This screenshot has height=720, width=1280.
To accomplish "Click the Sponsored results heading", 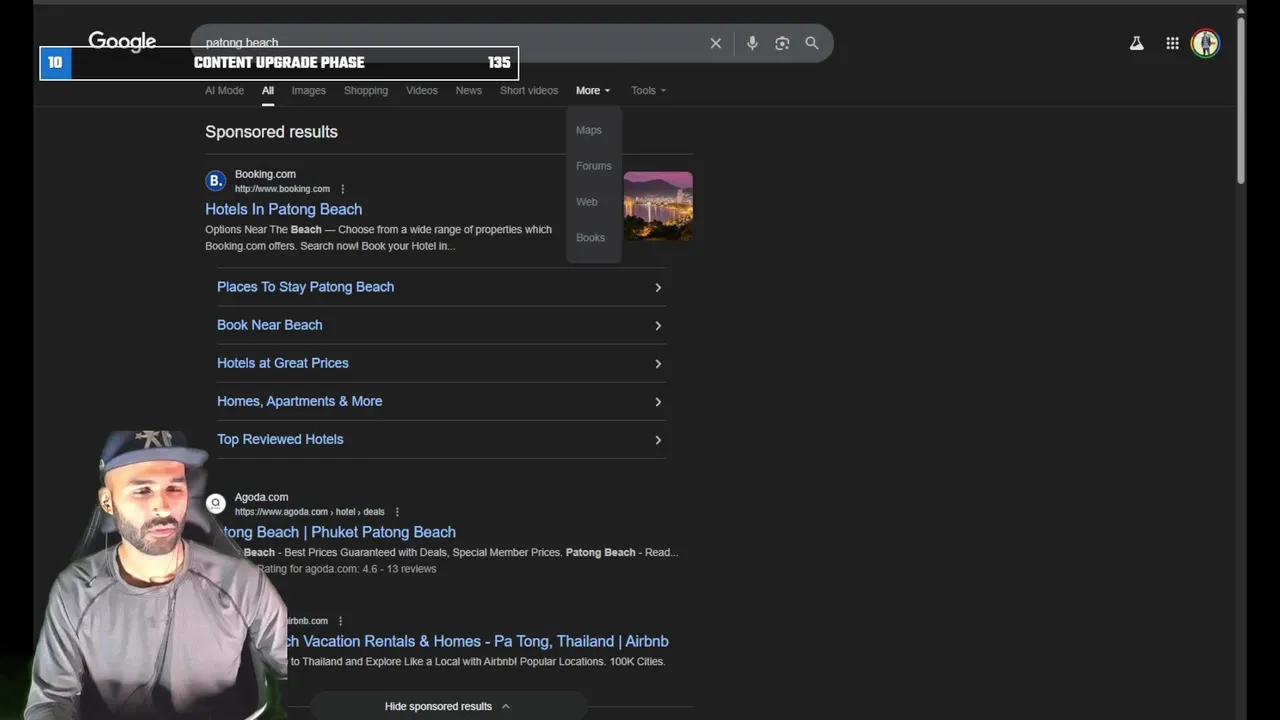I will [271, 132].
